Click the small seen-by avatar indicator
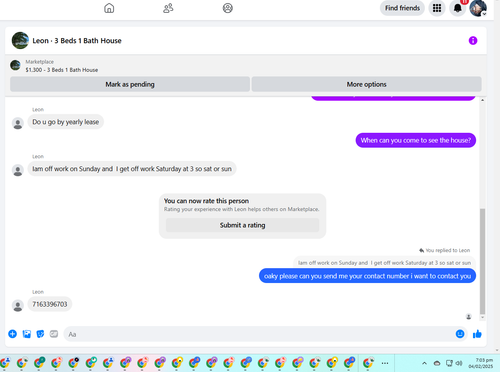The width and height of the screenshot is (500, 372). coord(469,317)
